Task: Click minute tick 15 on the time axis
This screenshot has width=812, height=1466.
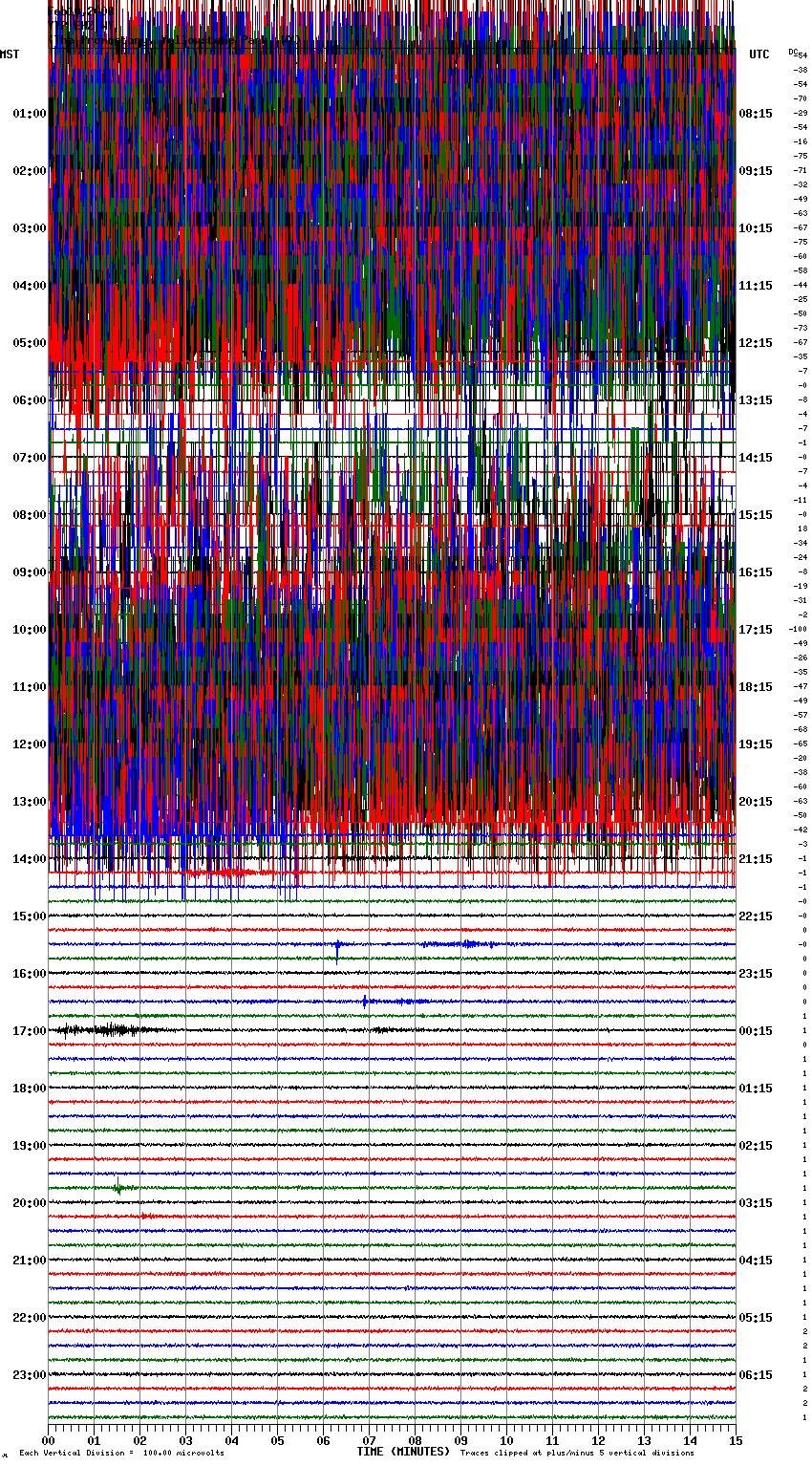Action: coord(736,1440)
